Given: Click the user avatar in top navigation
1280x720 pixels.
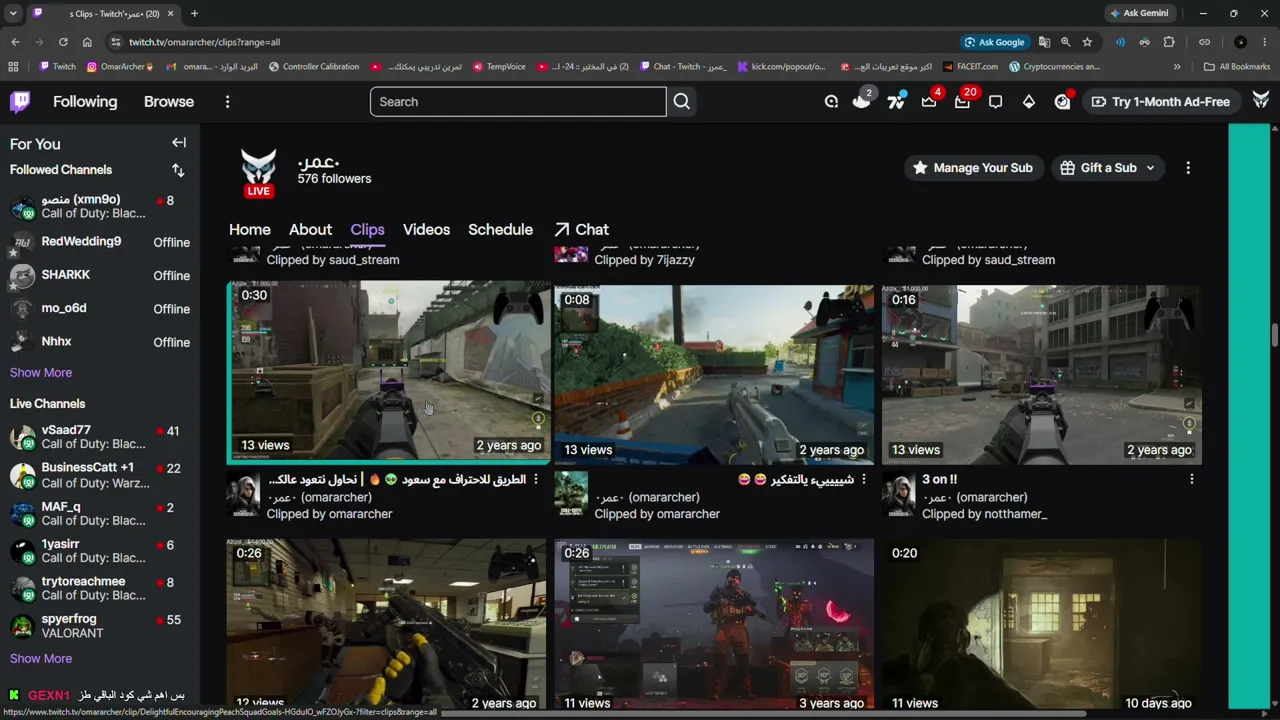Looking at the screenshot, I should [x=1260, y=101].
